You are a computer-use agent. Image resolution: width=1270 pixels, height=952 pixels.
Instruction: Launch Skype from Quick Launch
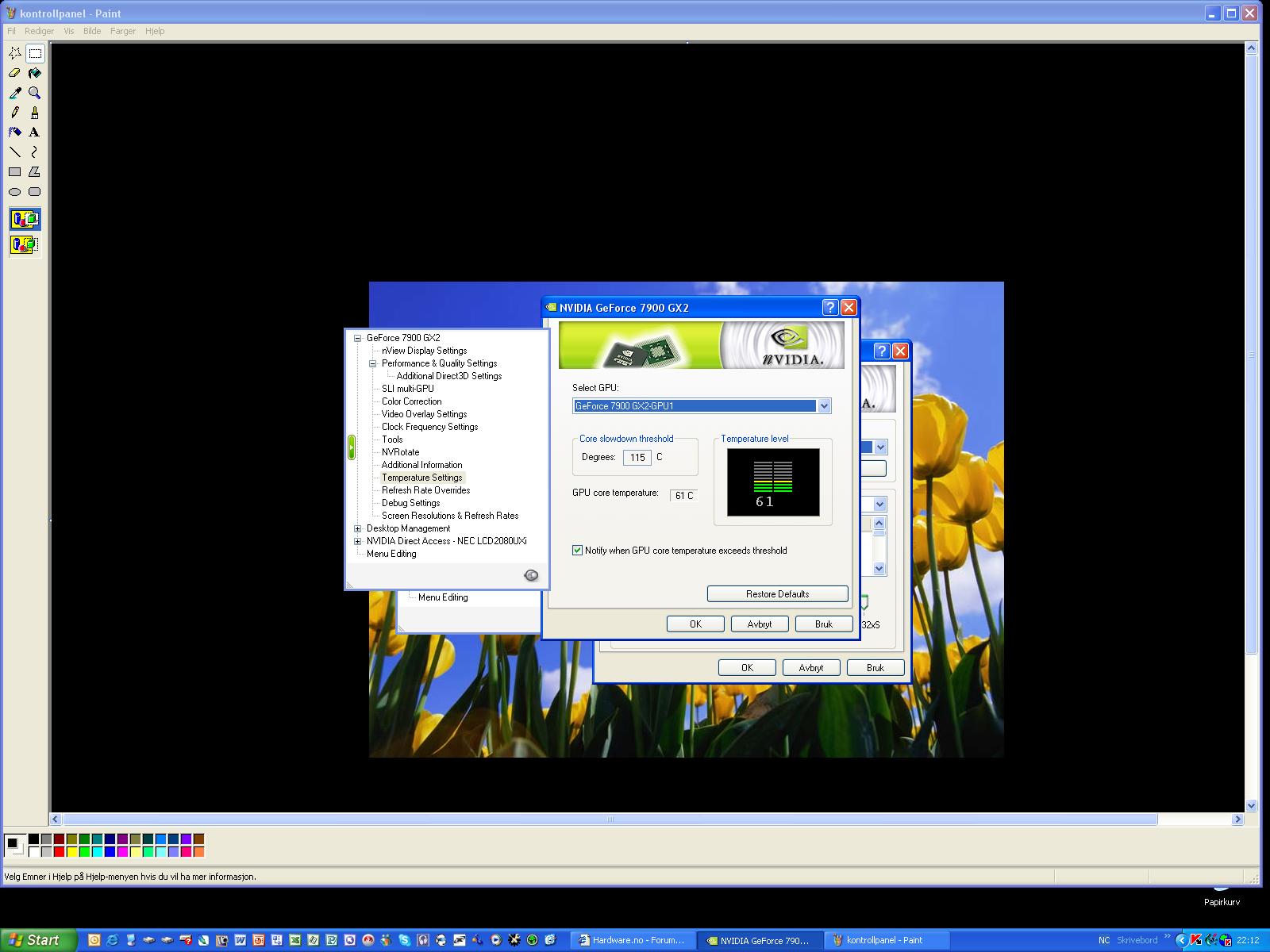point(405,940)
